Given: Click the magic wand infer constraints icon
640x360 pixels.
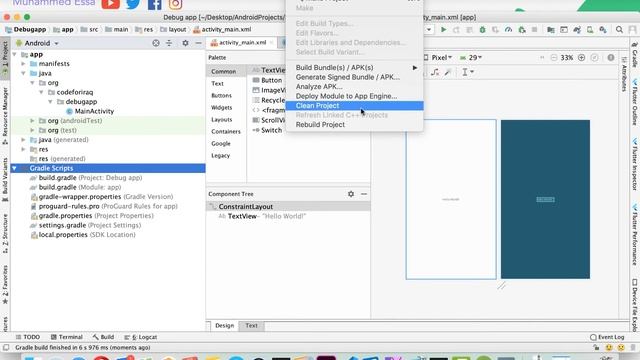Looking at the screenshot, I should click(x=448, y=72).
